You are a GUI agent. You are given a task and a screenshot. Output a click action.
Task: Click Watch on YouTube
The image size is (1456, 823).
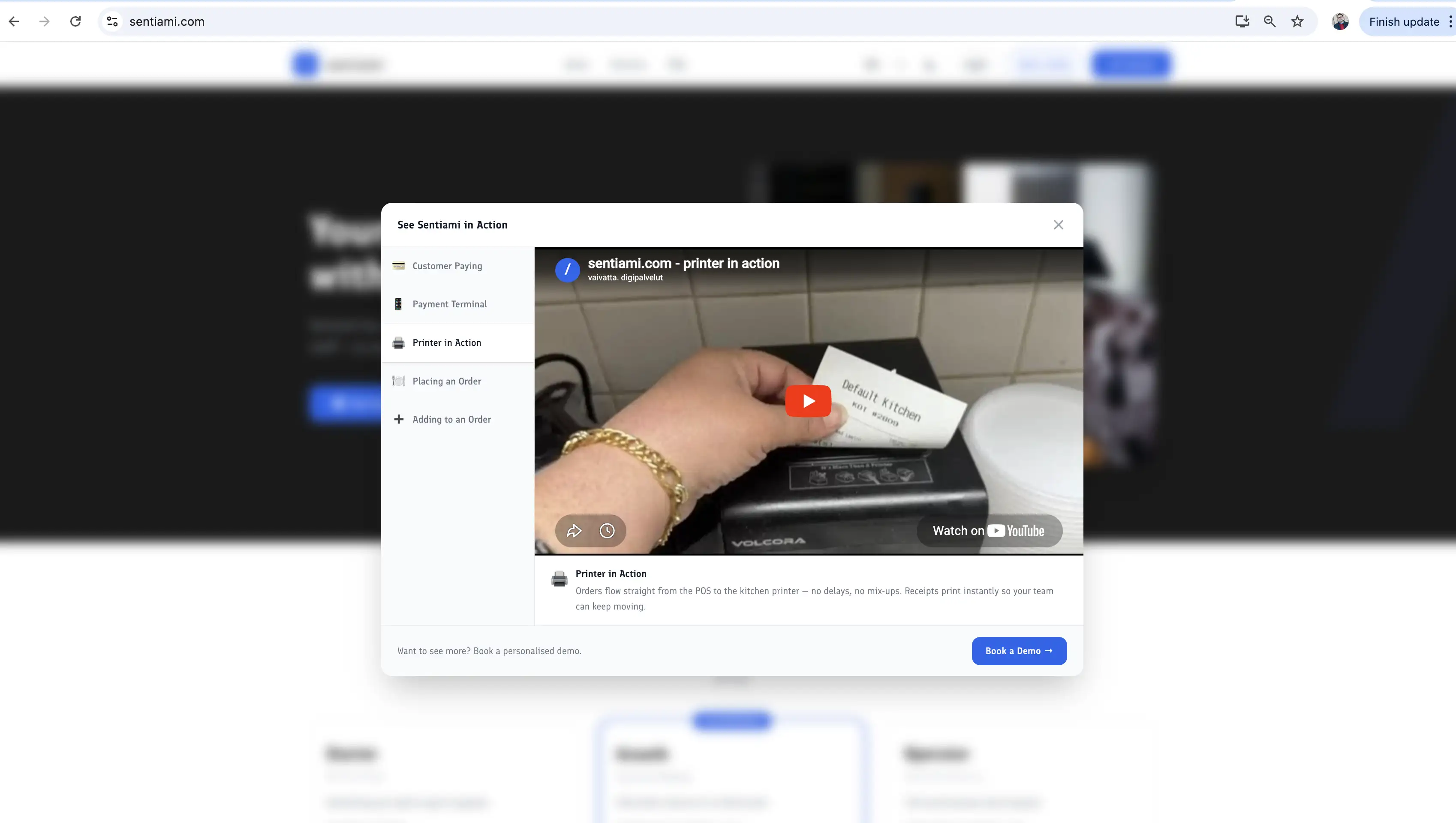point(989,531)
